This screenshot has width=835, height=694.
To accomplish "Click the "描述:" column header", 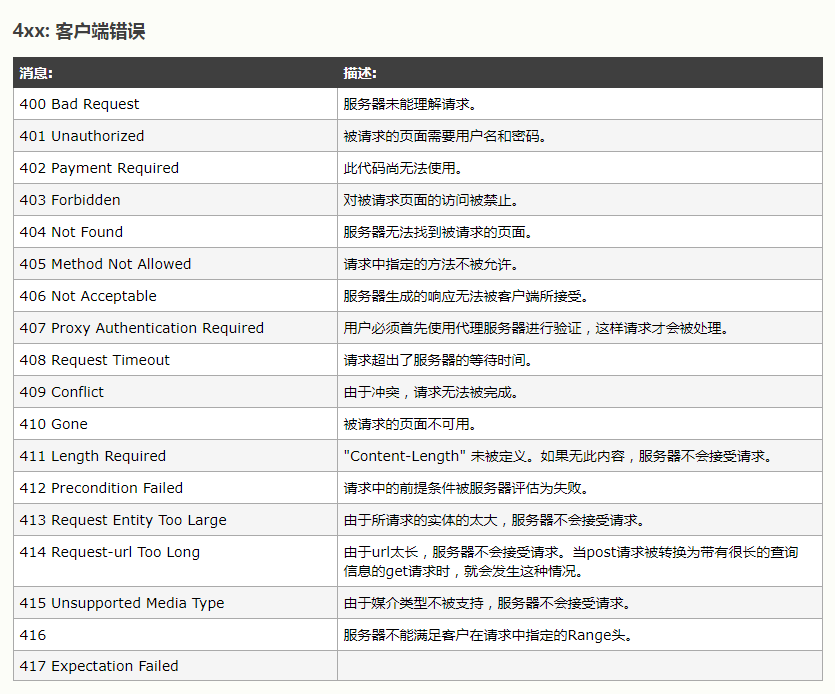I will pos(580,72).
